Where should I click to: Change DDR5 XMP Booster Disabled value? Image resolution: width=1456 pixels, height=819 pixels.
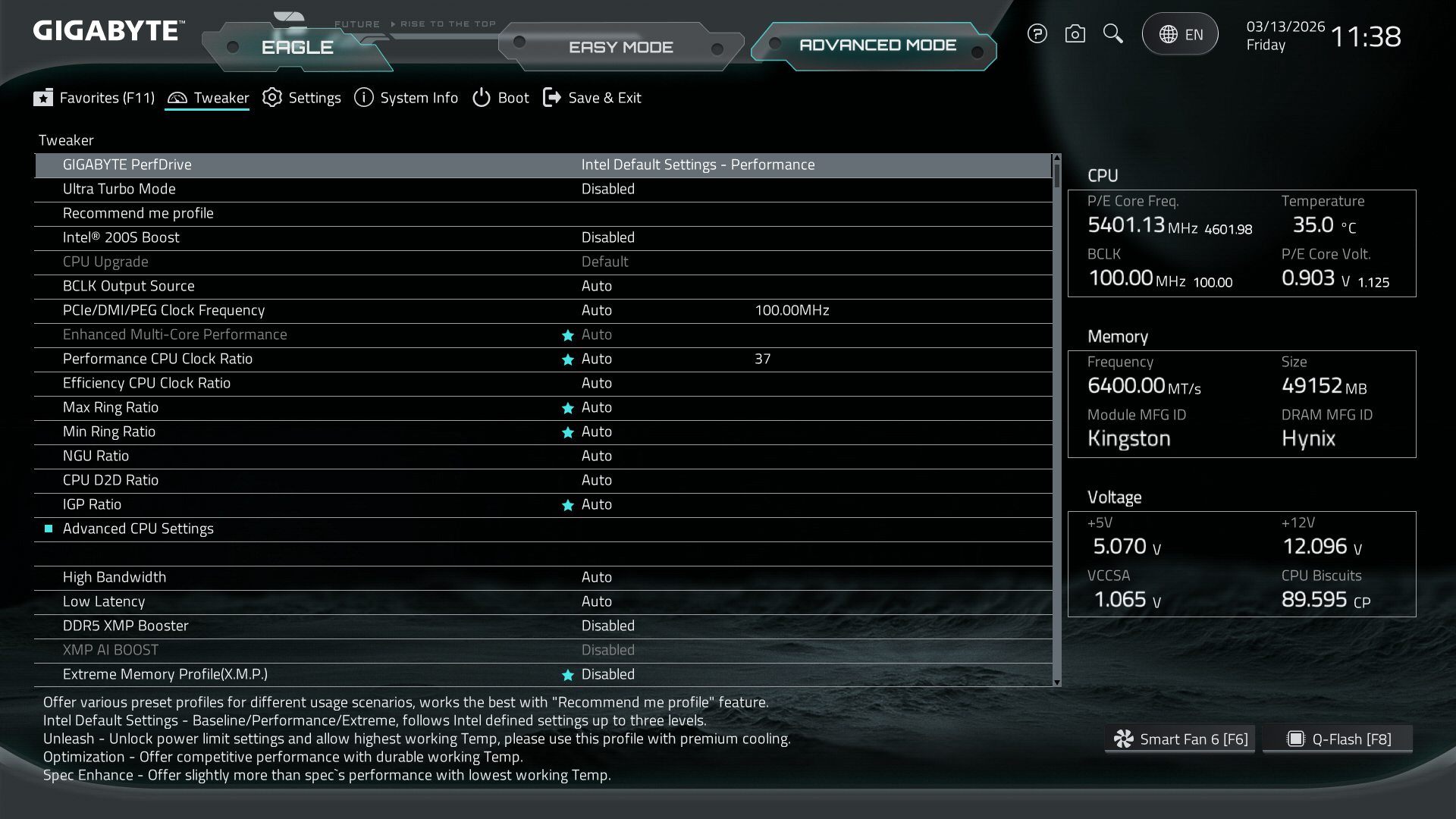pyautogui.click(x=607, y=626)
